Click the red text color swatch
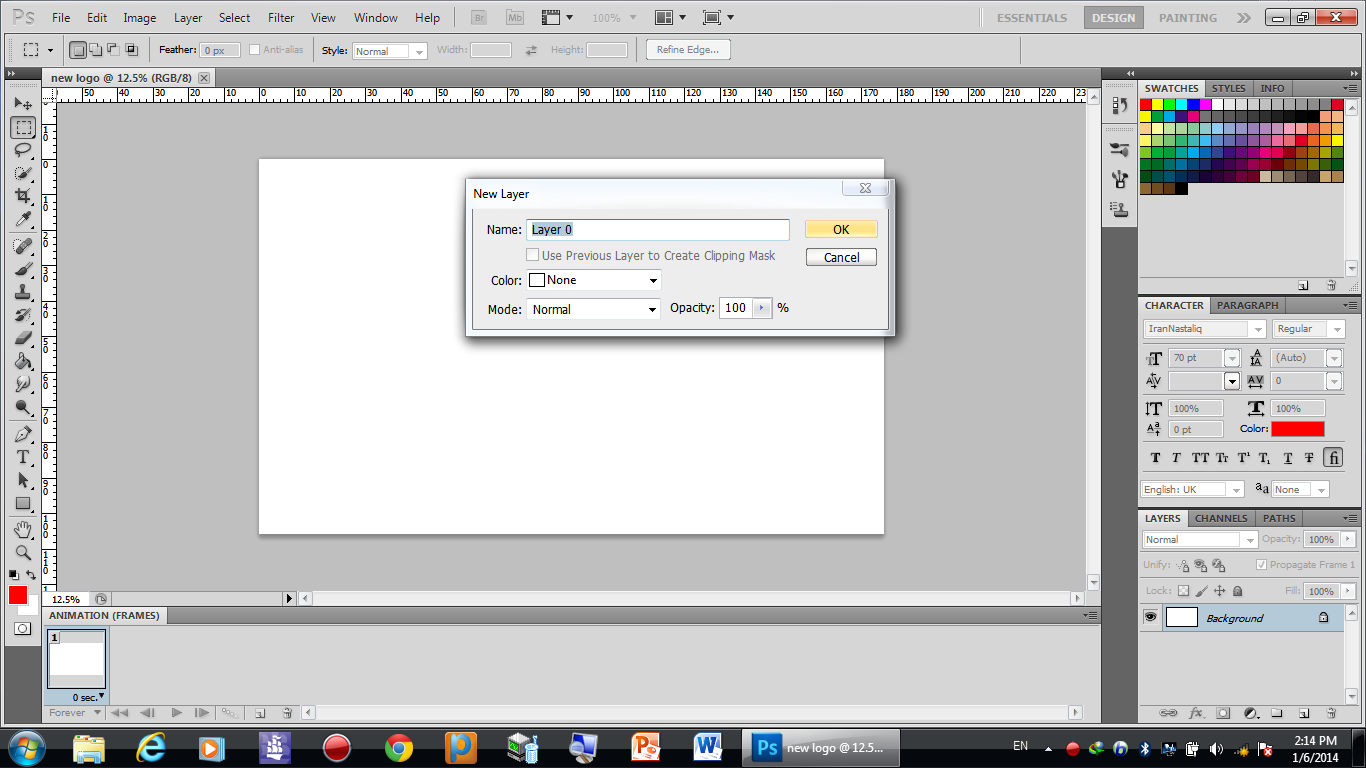The width and height of the screenshot is (1366, 768). pyautogui.click(x=1297, y=429)
